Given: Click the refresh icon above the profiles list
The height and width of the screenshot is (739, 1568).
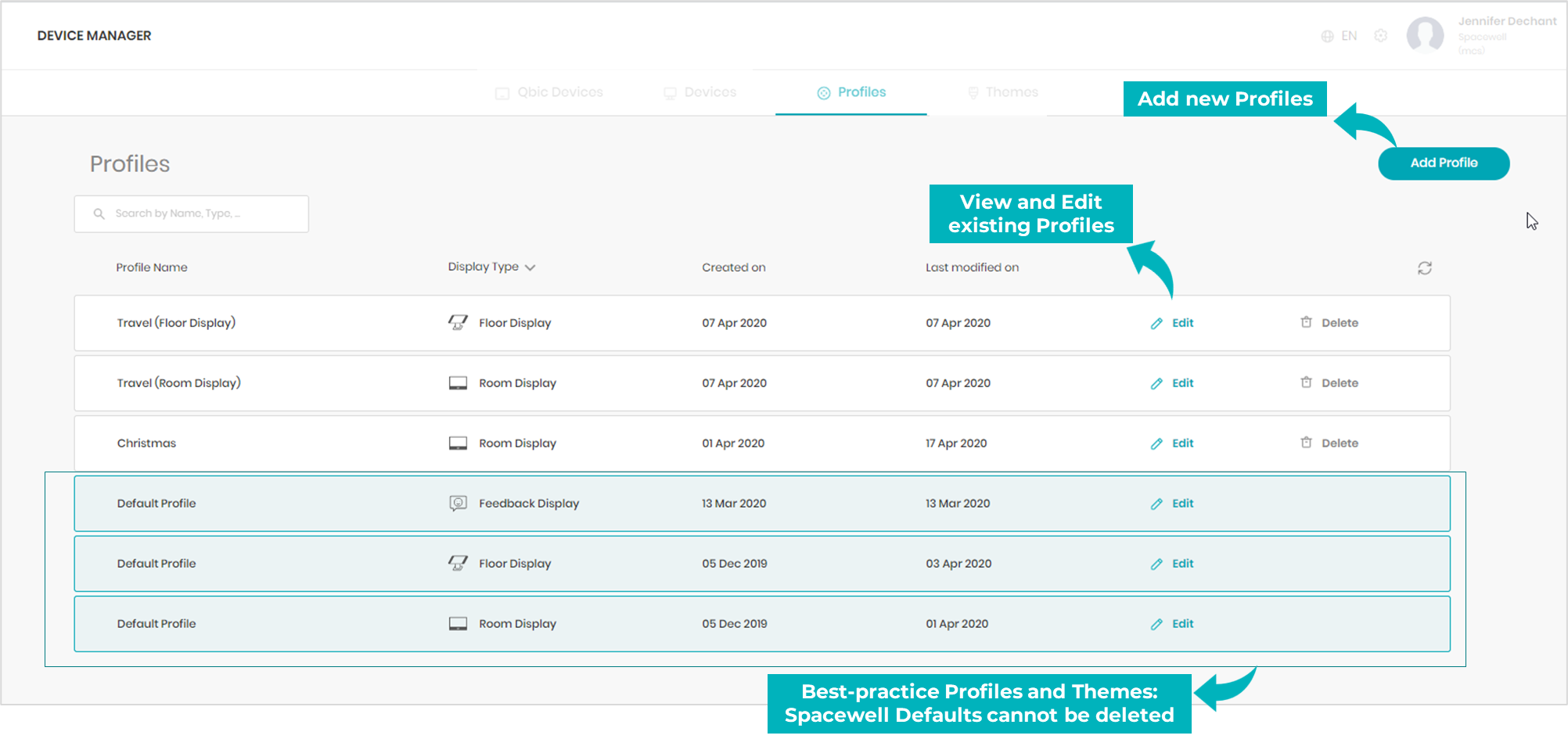Looking at the screenshot, I should point(1424,268).
